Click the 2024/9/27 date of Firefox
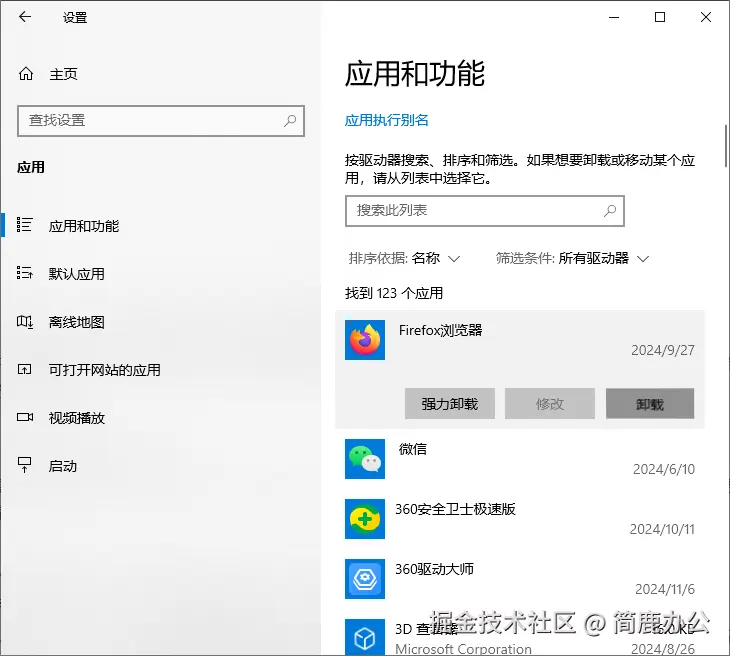 pyautogui.click(x=662, y=350)
